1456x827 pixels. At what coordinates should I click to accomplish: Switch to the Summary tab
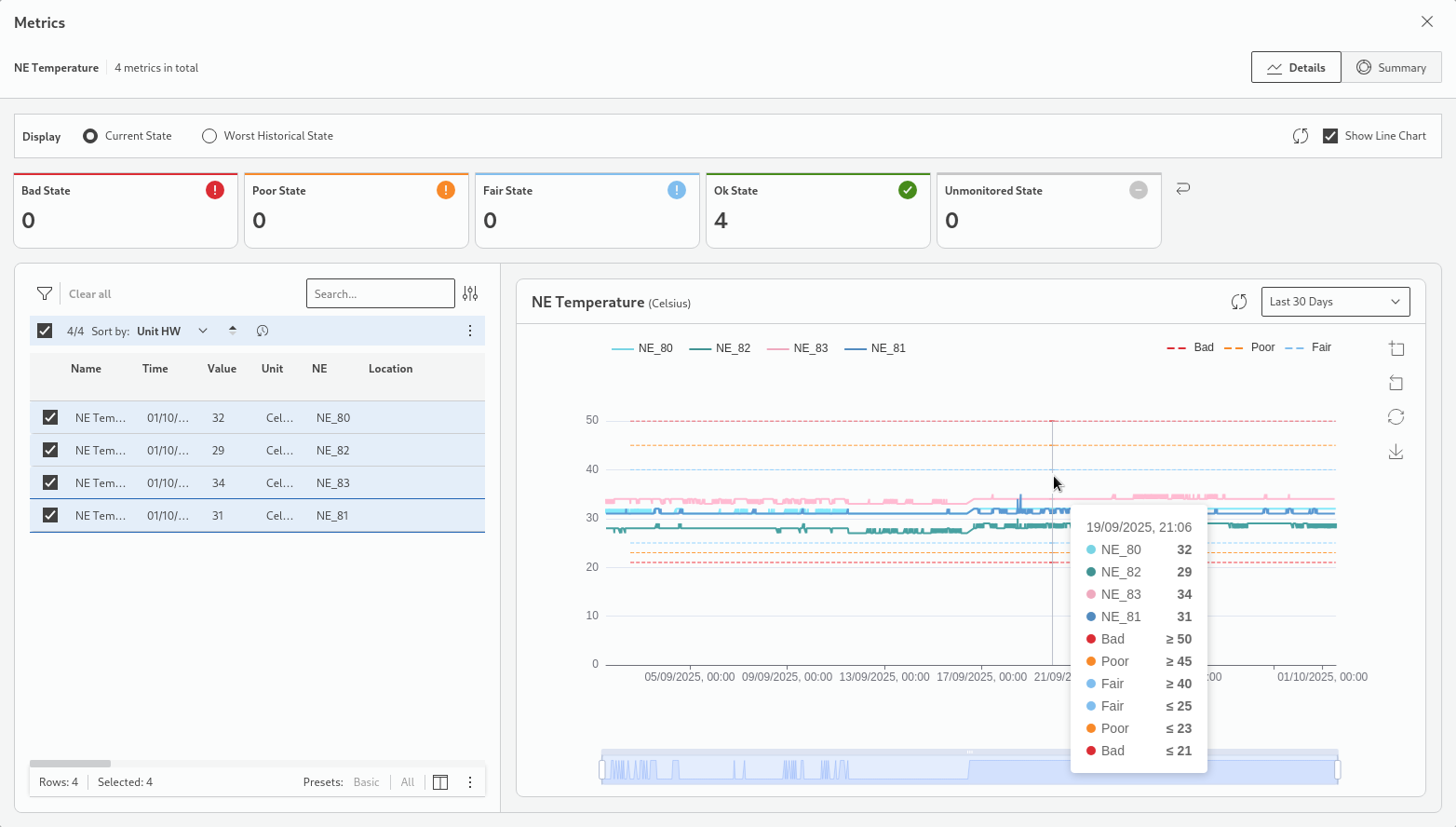[1391, 68]
